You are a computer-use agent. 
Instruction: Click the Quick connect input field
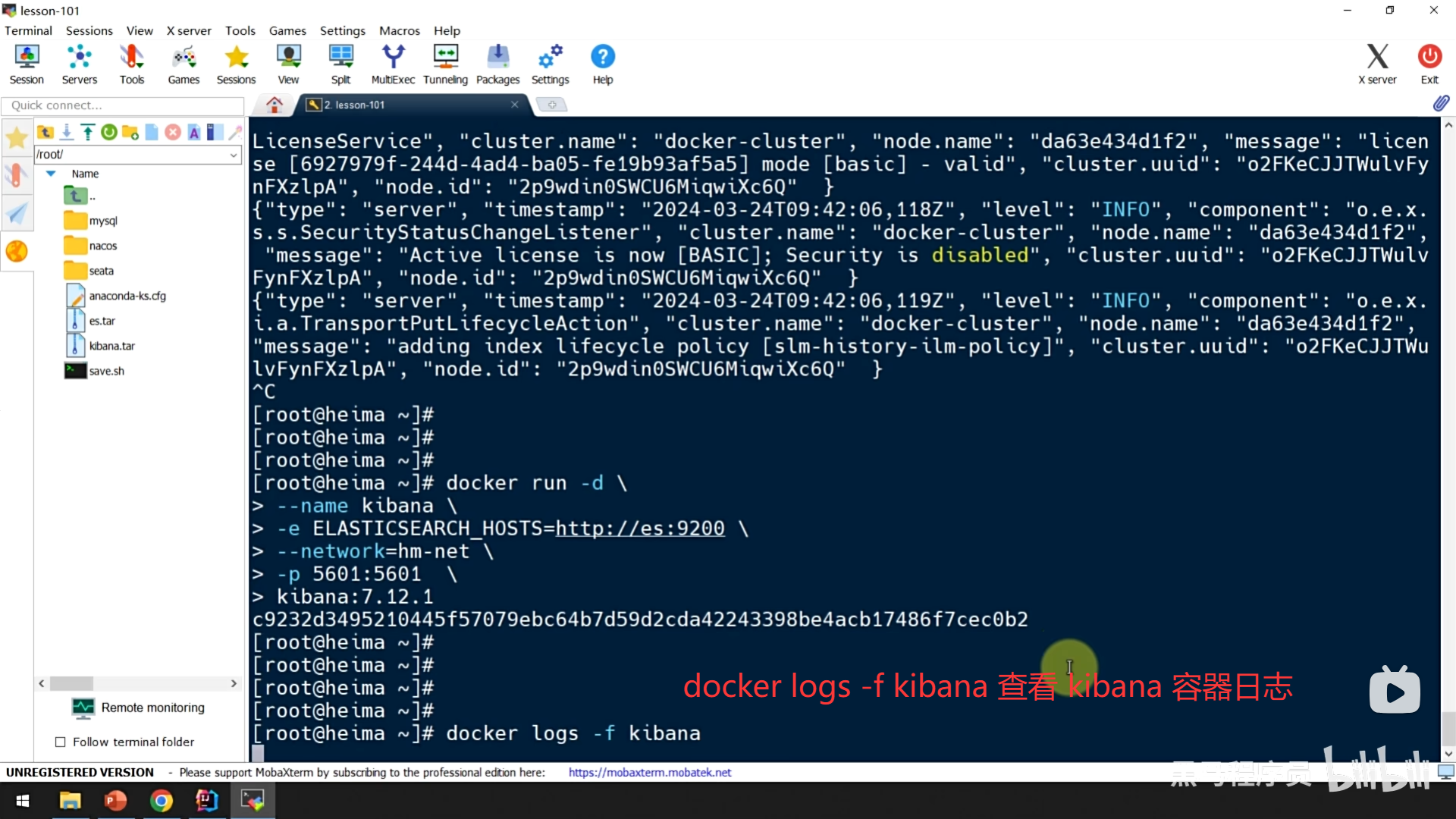point(121,105)
